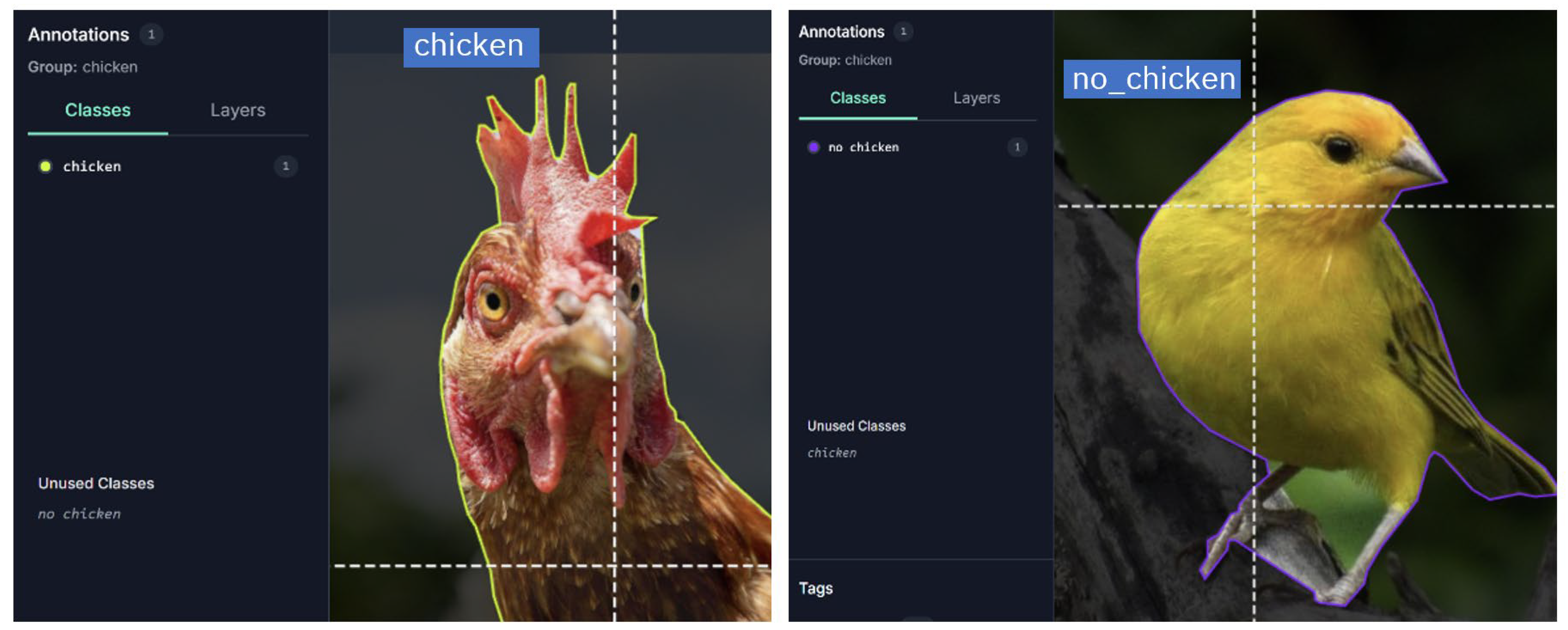1568x630 pixels.
Task: Pick unused class 'no chicken' in left panel
Action: pyautogui.click(x=79, y=514)
